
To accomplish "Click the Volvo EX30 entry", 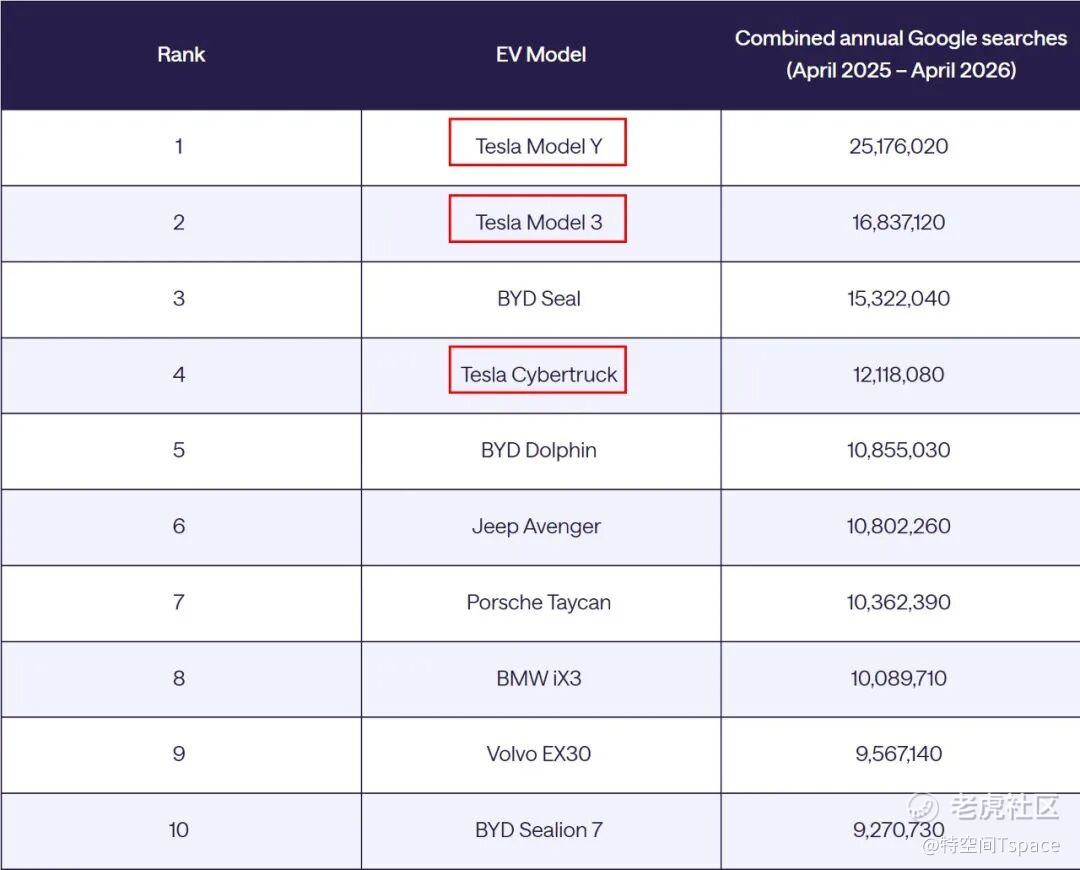I will (539, 754).
